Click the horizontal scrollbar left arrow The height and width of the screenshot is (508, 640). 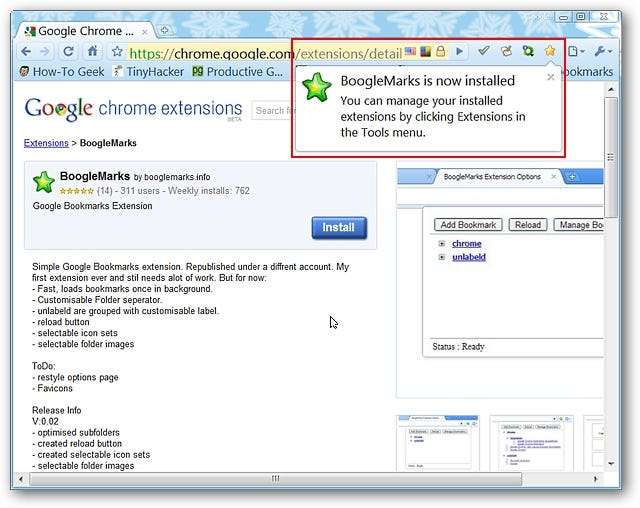[x=21, y=479]
